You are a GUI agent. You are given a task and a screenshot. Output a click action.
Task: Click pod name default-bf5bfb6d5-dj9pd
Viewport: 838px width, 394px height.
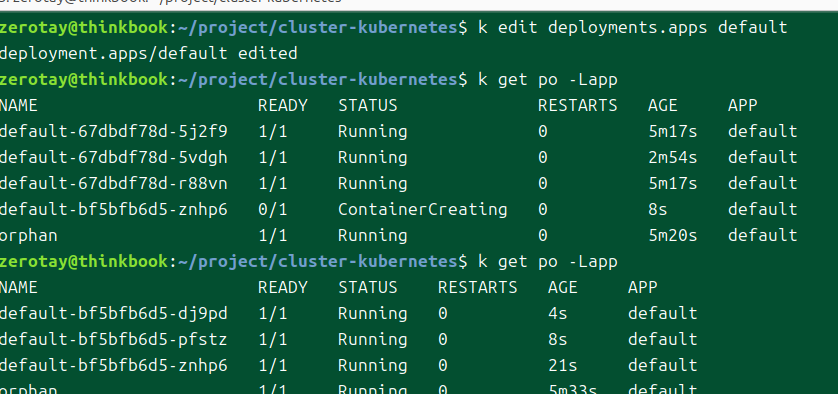pos(113,314)
